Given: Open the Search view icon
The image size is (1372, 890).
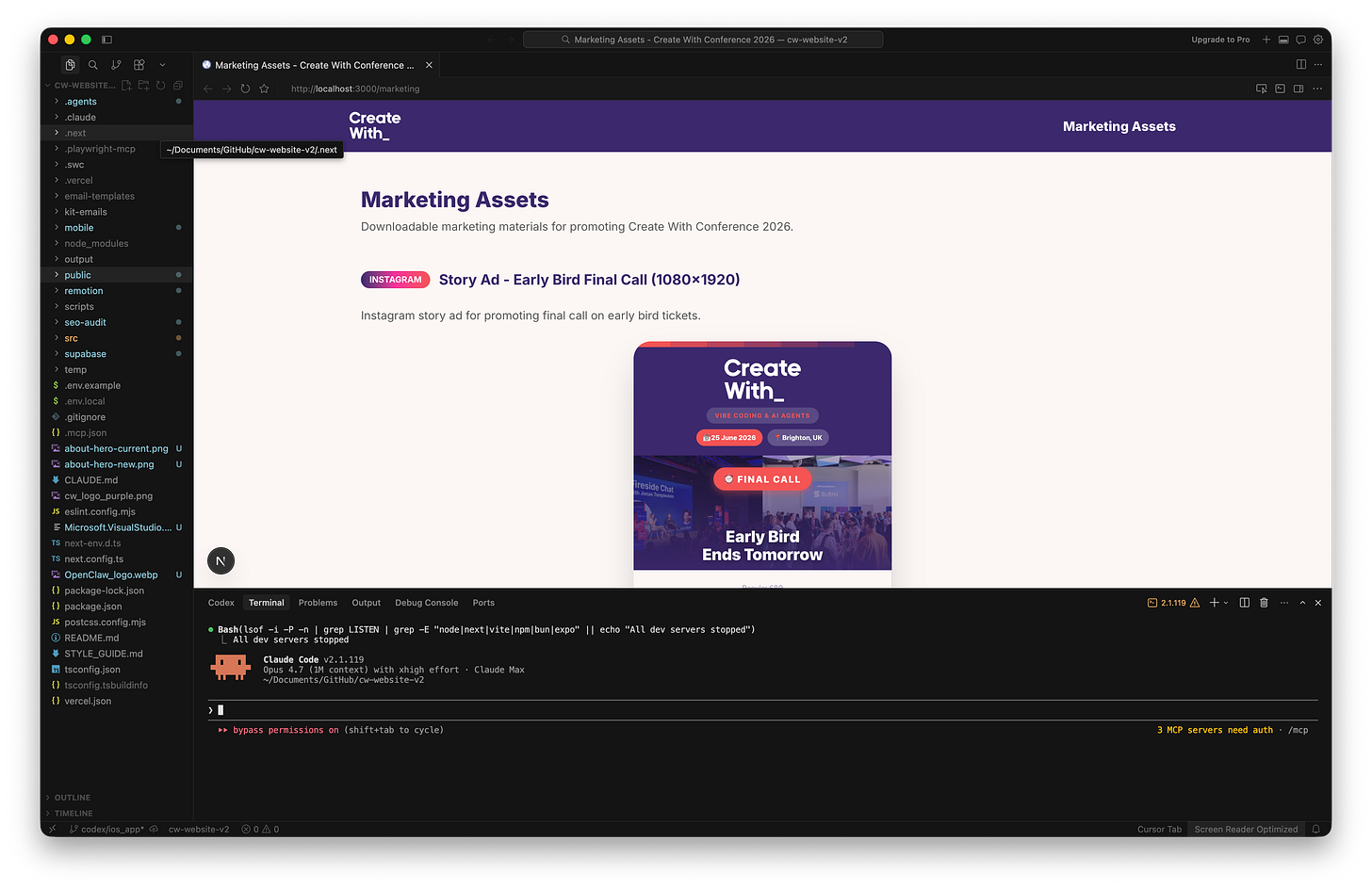Looking at the screenshot, I should (x=92, y=65).
